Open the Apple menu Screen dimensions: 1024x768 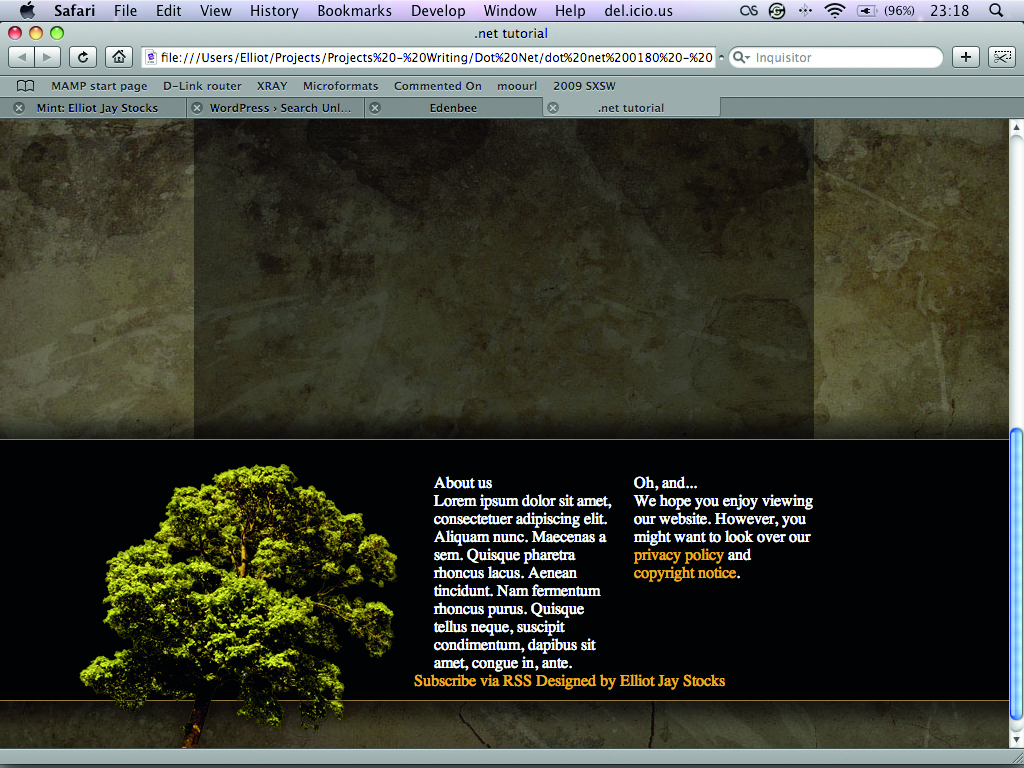pyautogui.click(x=27, y=10)
